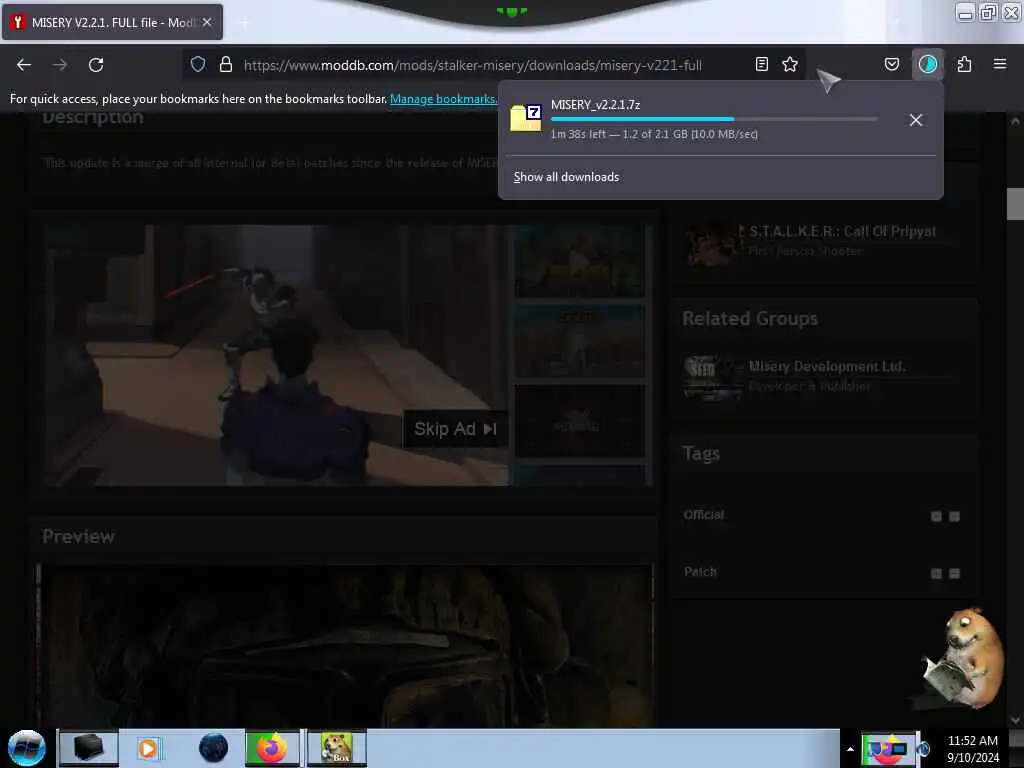Click the downloads progress toolbar icon
The image size is (1024, 768).
(927, 64)
